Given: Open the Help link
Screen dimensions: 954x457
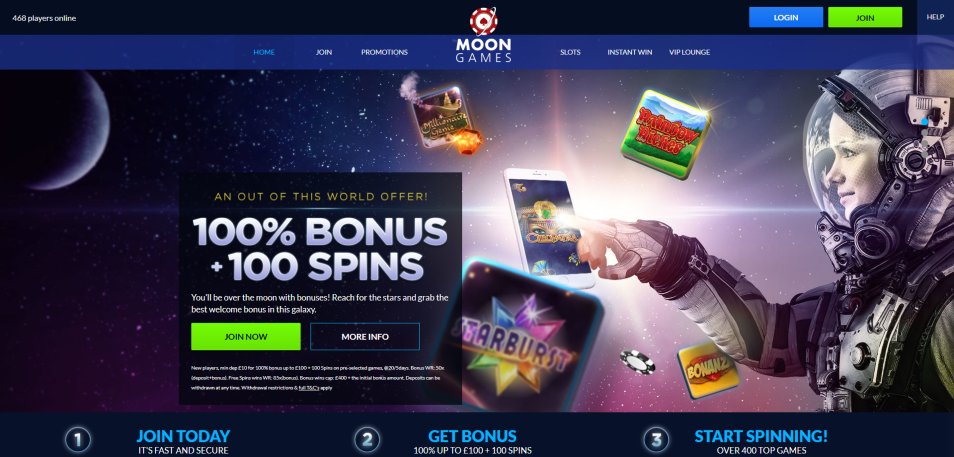Looking at the screenshot, I should click(x=935, y=17).
